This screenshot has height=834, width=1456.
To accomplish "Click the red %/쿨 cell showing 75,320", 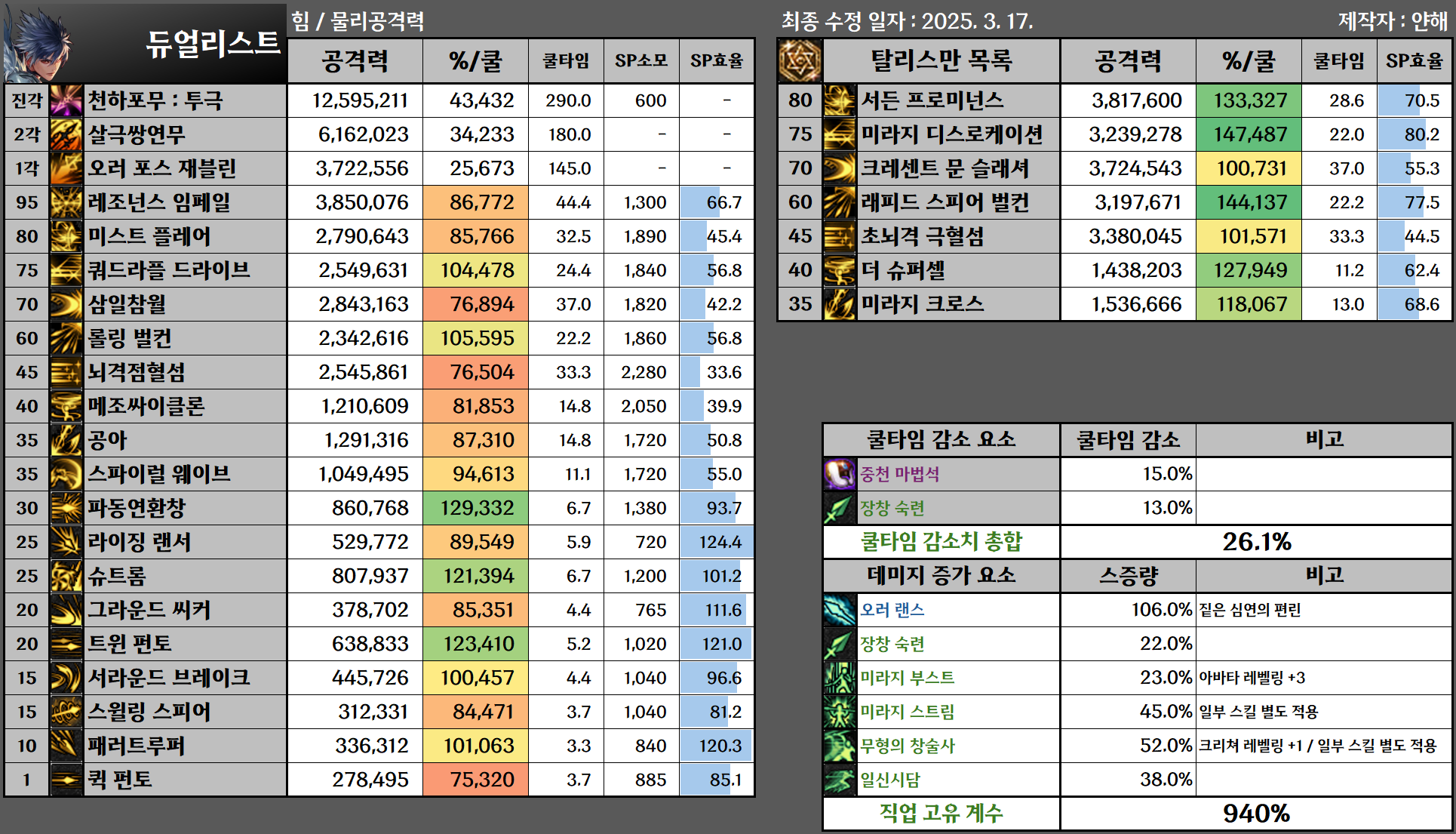I will (x=476, y=780).
